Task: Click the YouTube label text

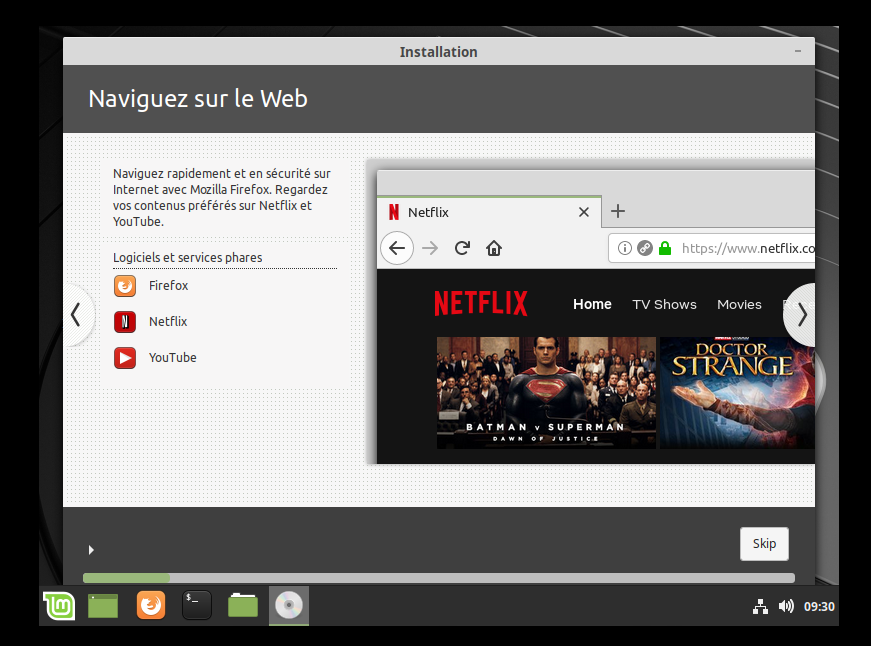Action: click(x=172, y=358)
